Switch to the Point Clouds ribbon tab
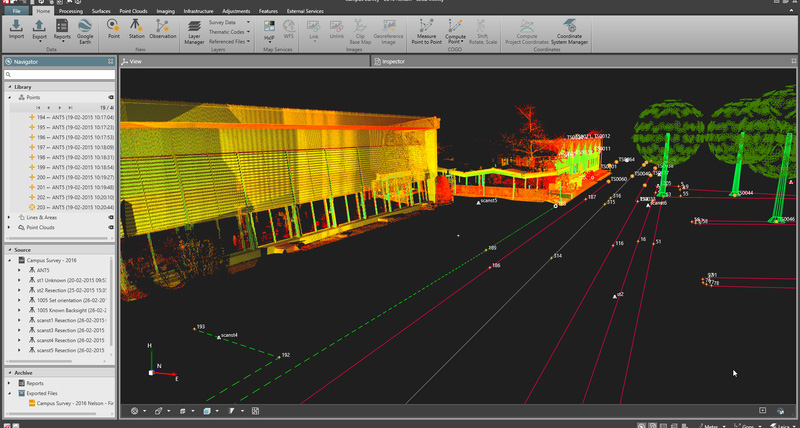This screenshot has height=428, width=800. click(132, 10)
